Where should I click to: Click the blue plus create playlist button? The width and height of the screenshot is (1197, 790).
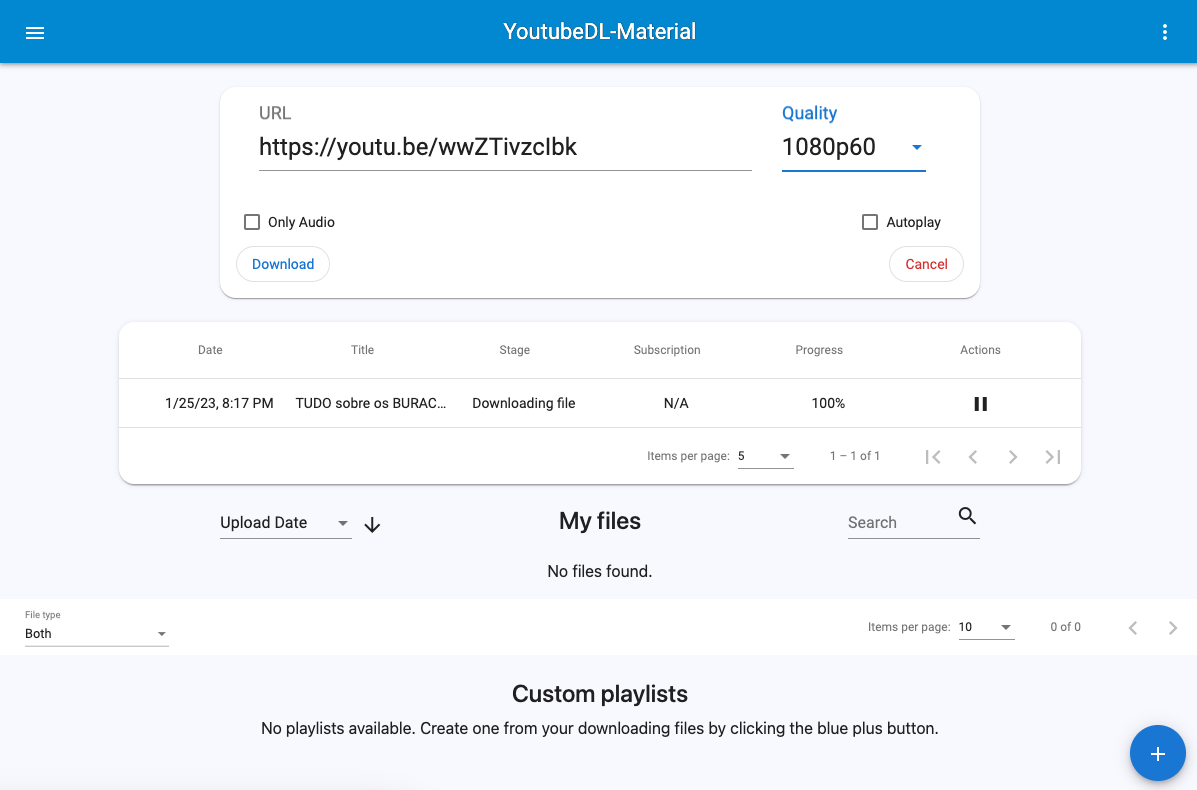tap(1157, 753)
